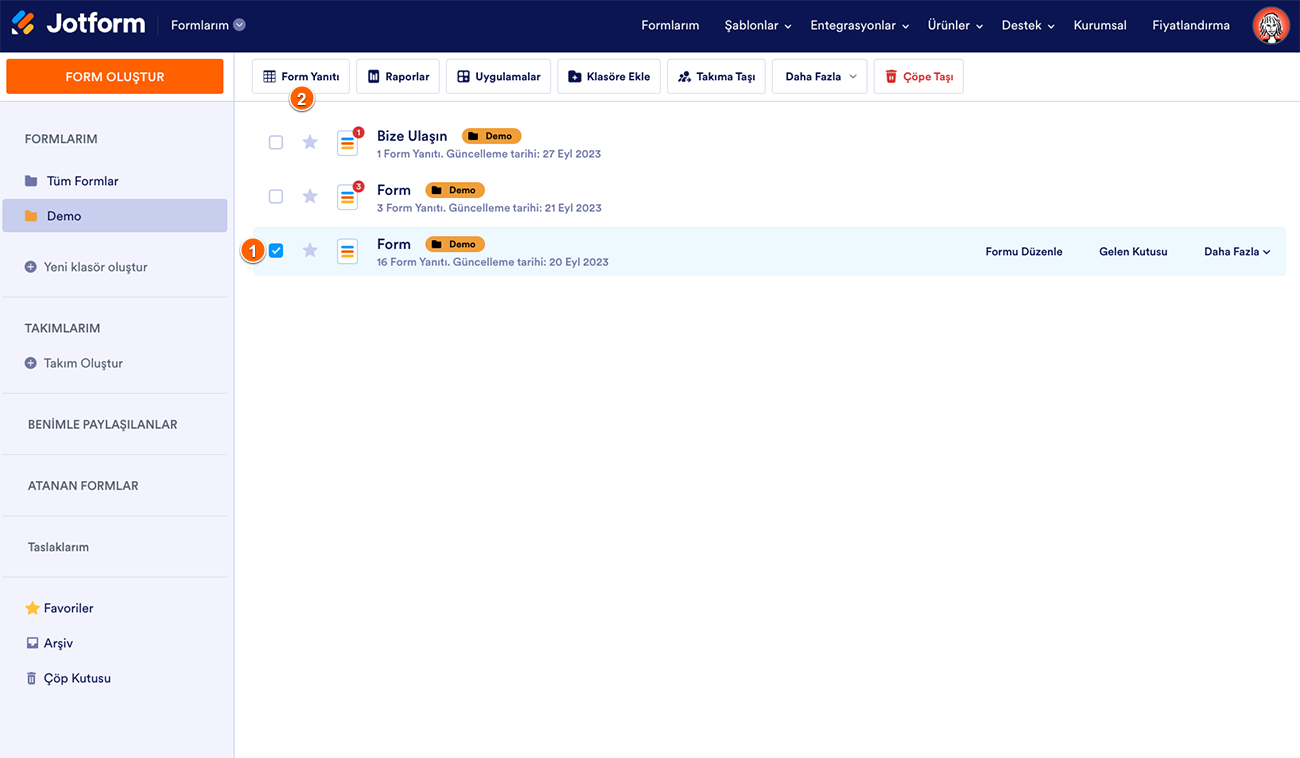This screenshot has height=758, width=1300.
Task: Open the user avatar profile menu
Action: point(1271,25)
